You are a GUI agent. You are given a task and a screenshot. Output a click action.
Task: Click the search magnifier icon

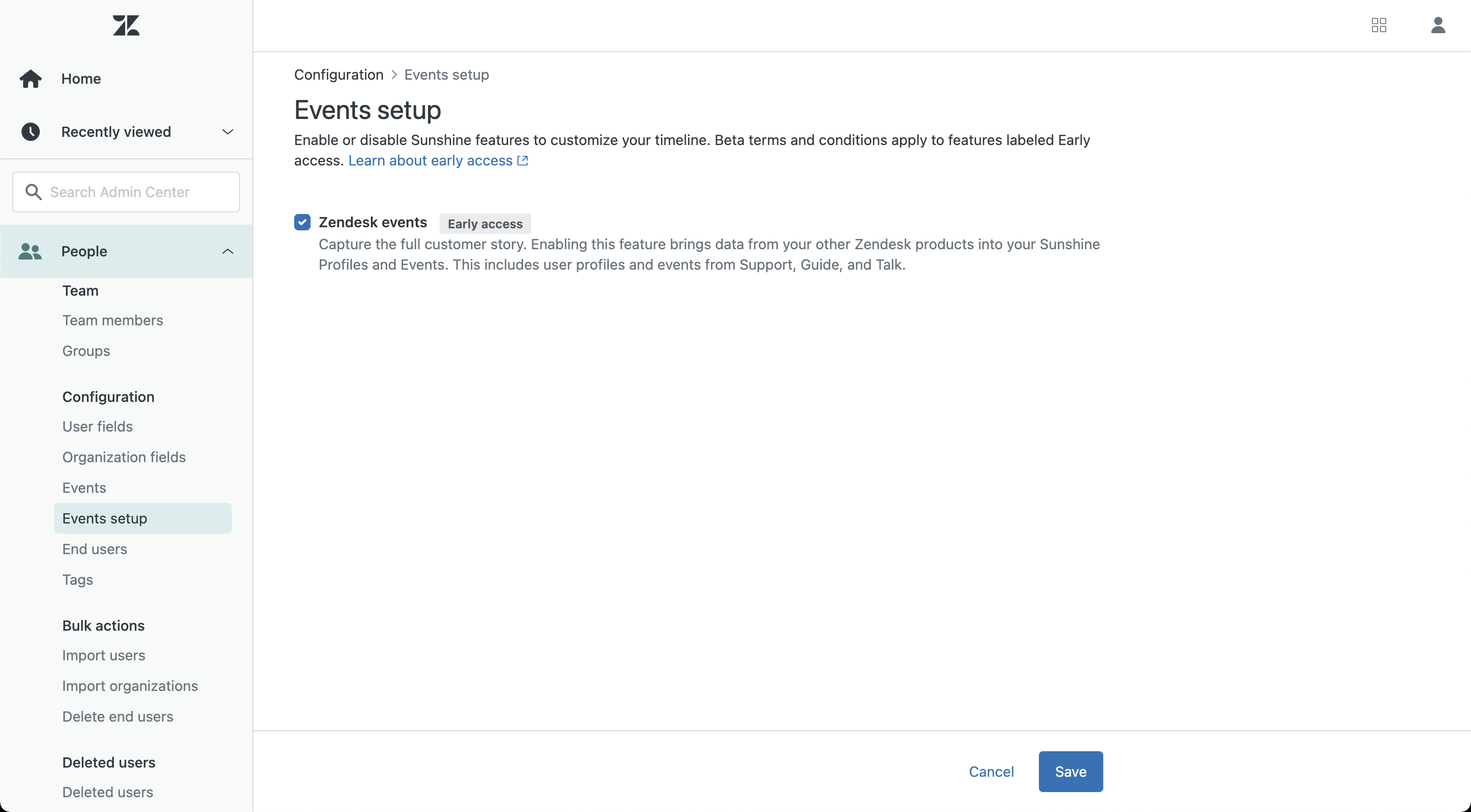[34, 192]
